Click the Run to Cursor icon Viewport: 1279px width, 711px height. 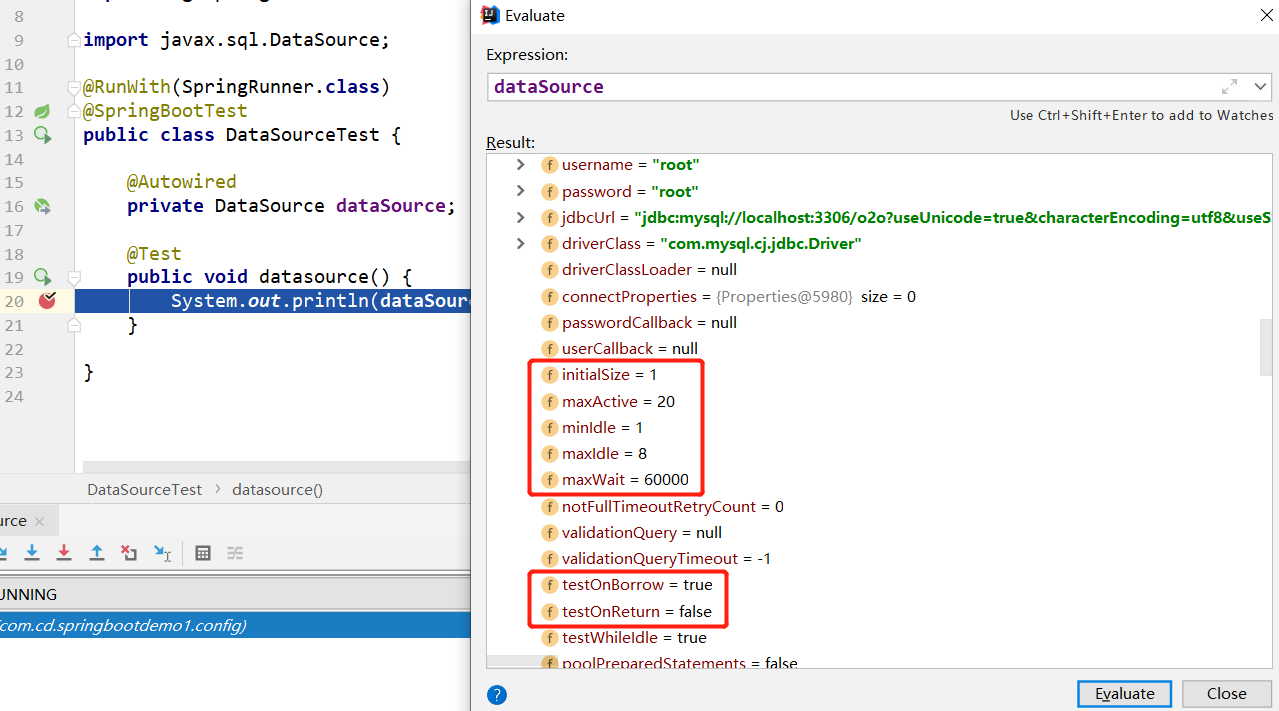(x=162, y=553)
